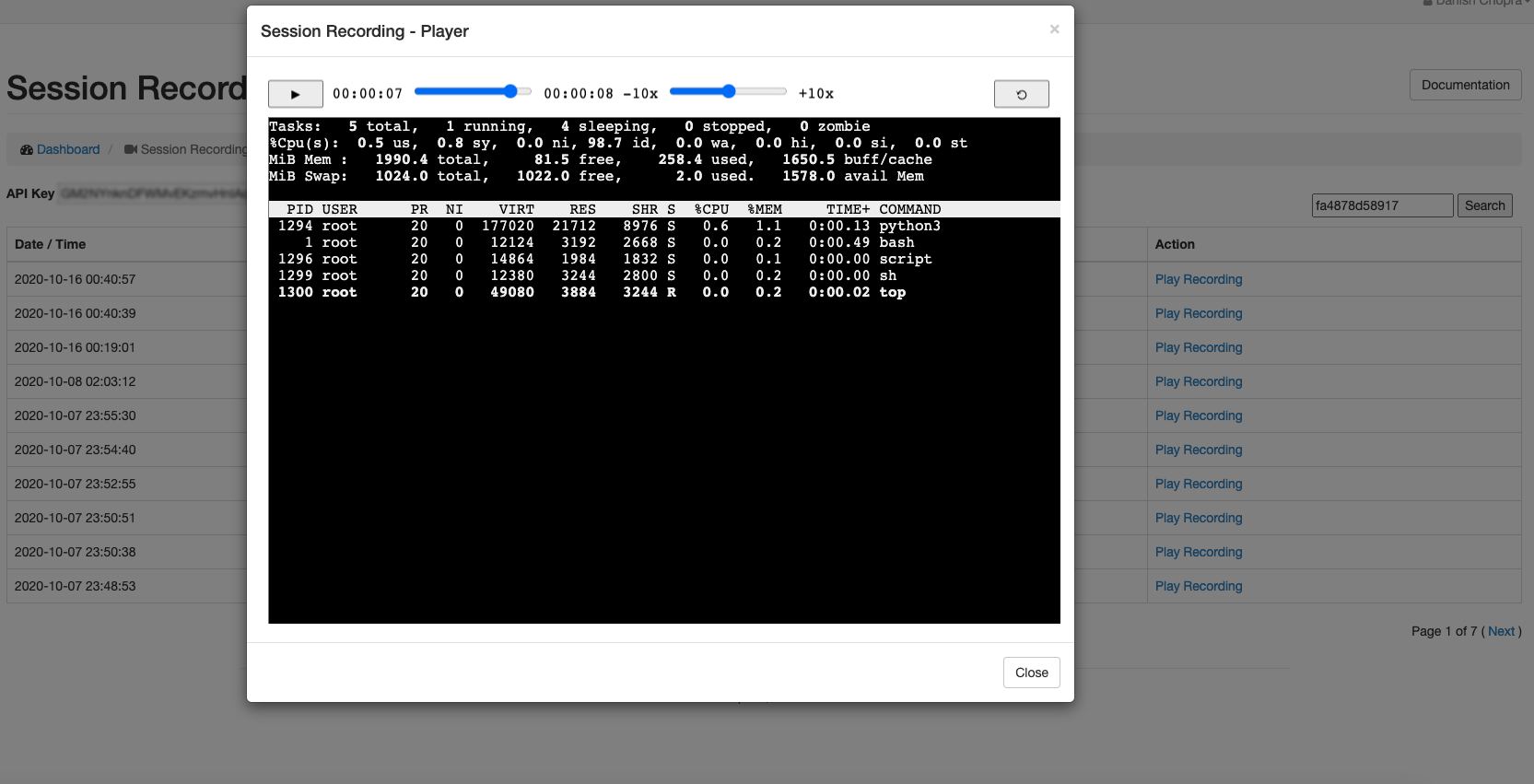Restart the recording with the reload icon
Image resolution: width=1534 pixels, height=784 pixels.
point(1021,94)
